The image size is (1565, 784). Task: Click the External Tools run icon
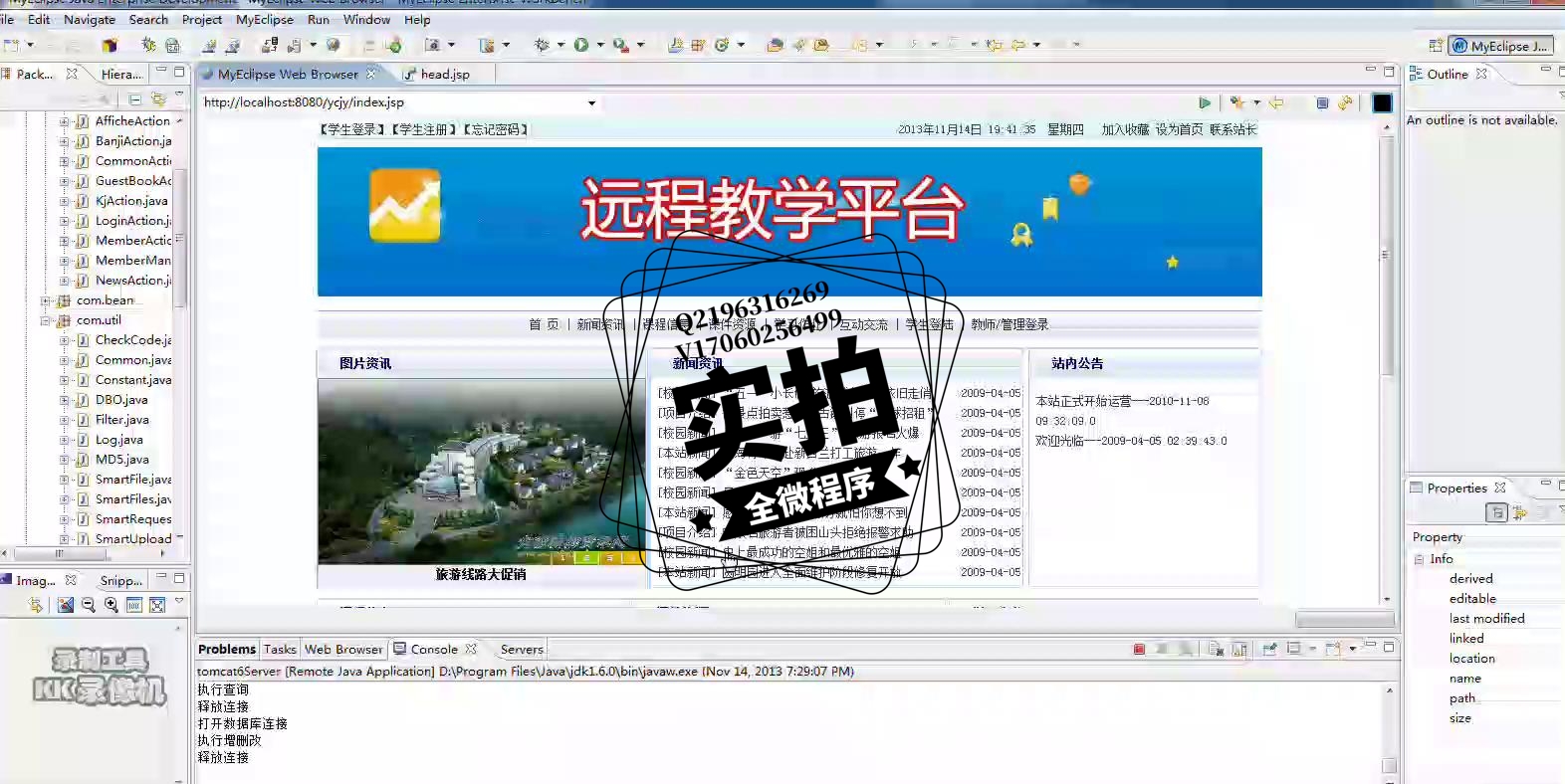point(621,45)
